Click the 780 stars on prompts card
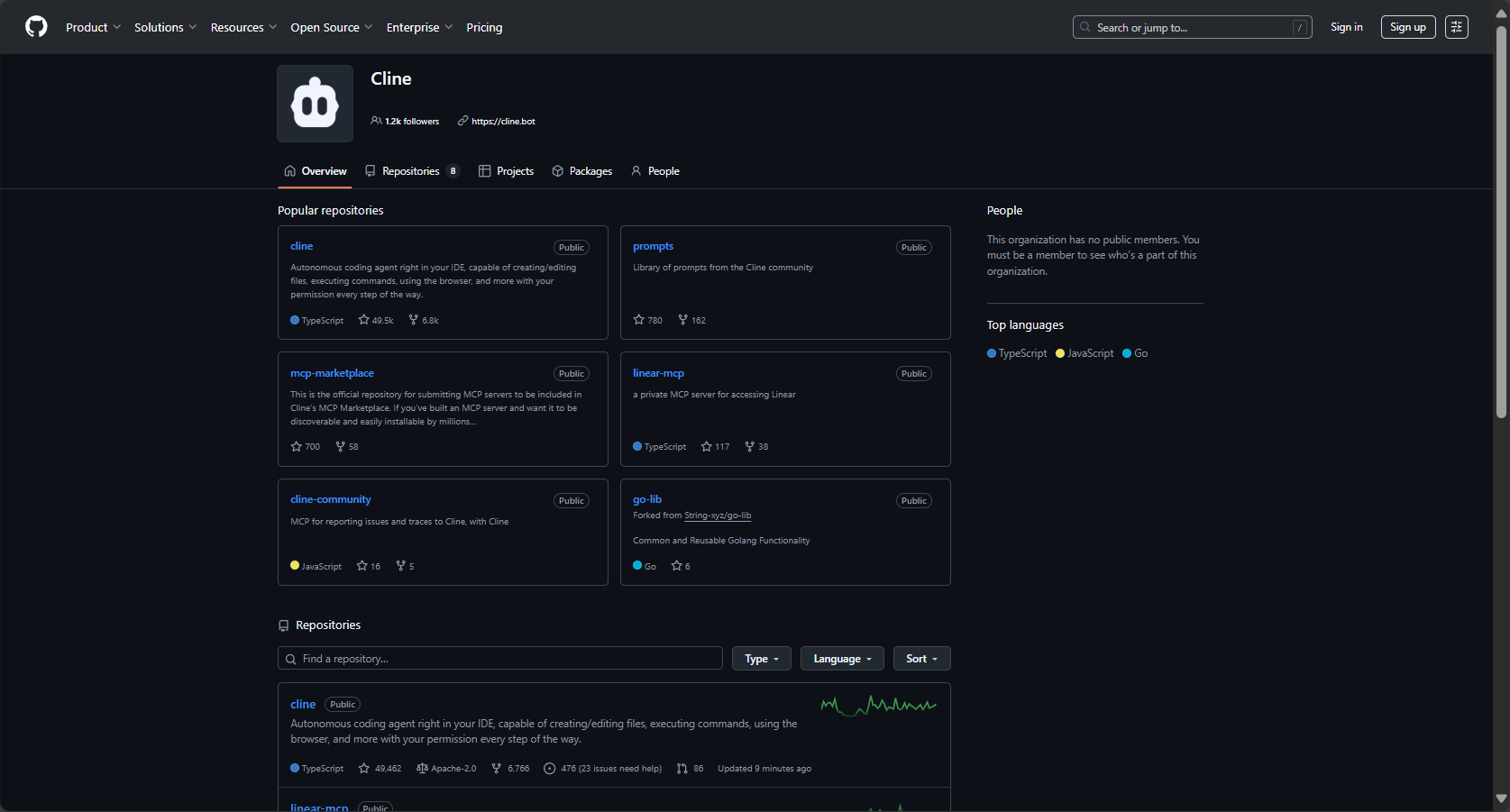Viewport: 1510px width, 812px height. point(648,320)
